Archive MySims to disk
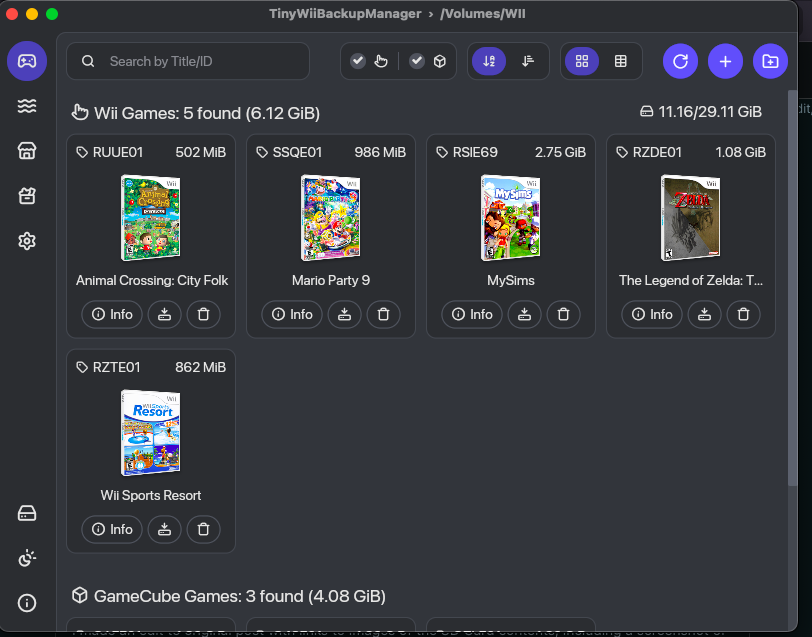The width and height of the screenshot is (812, 637). (525, 314)
